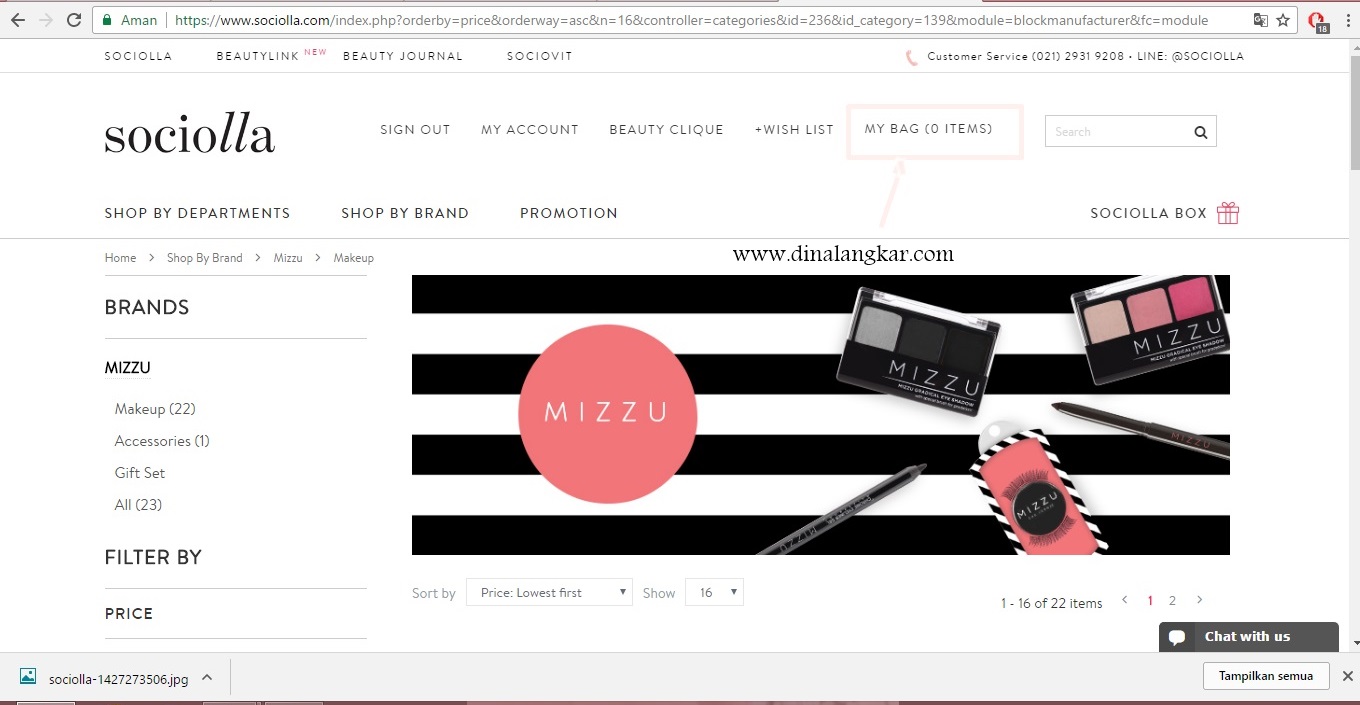
Task: Click the customer service phone icon
Action: 911,57
